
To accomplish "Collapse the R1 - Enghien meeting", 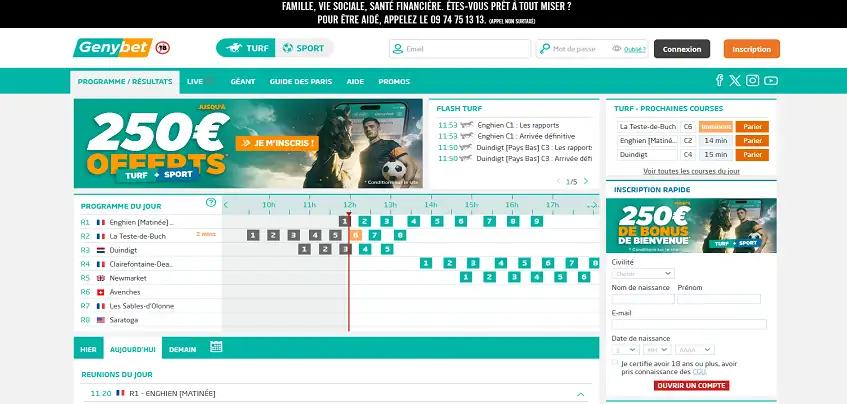I will pyautogui.click(x=581, y=394).
